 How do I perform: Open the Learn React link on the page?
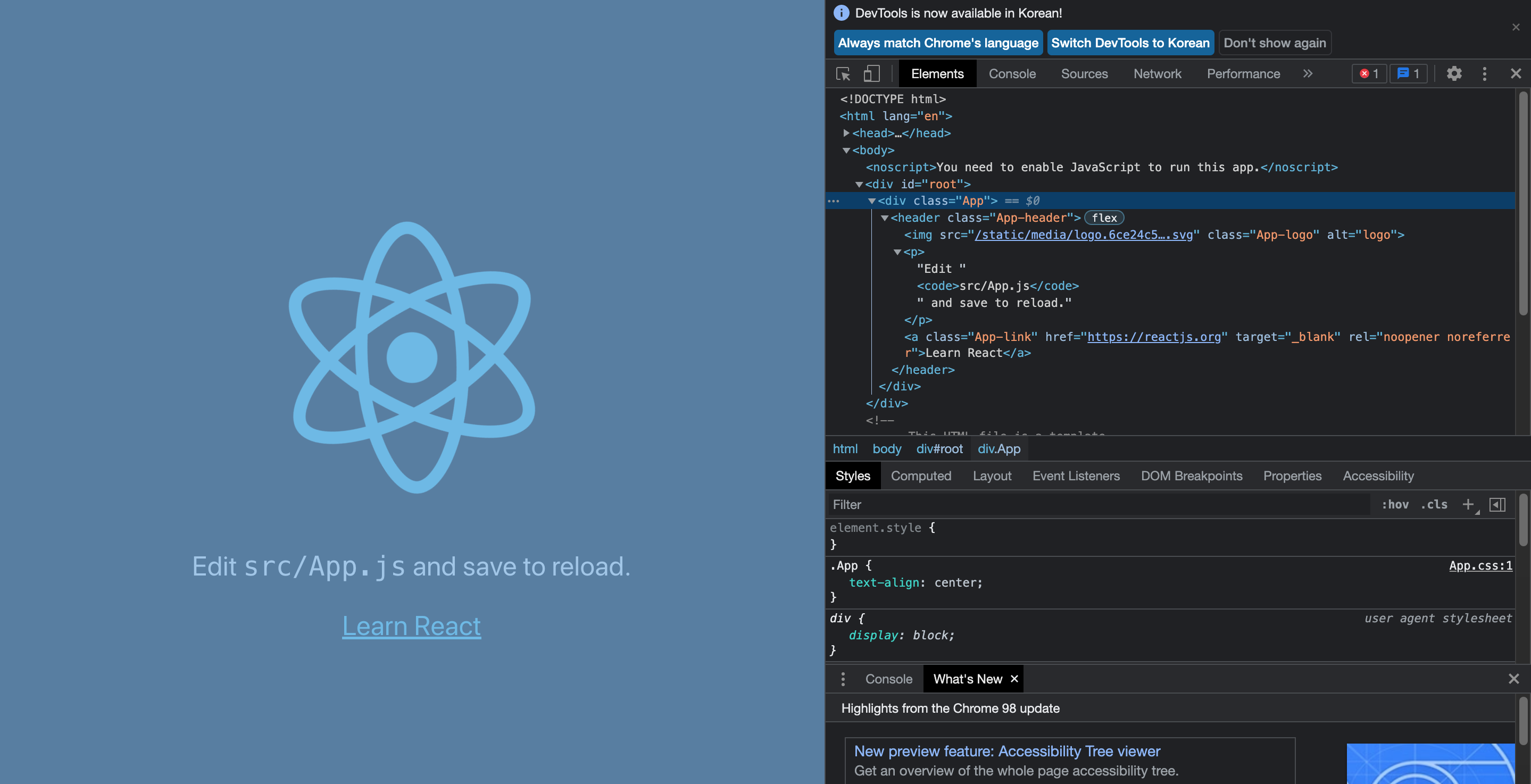(x=411, y=626)
